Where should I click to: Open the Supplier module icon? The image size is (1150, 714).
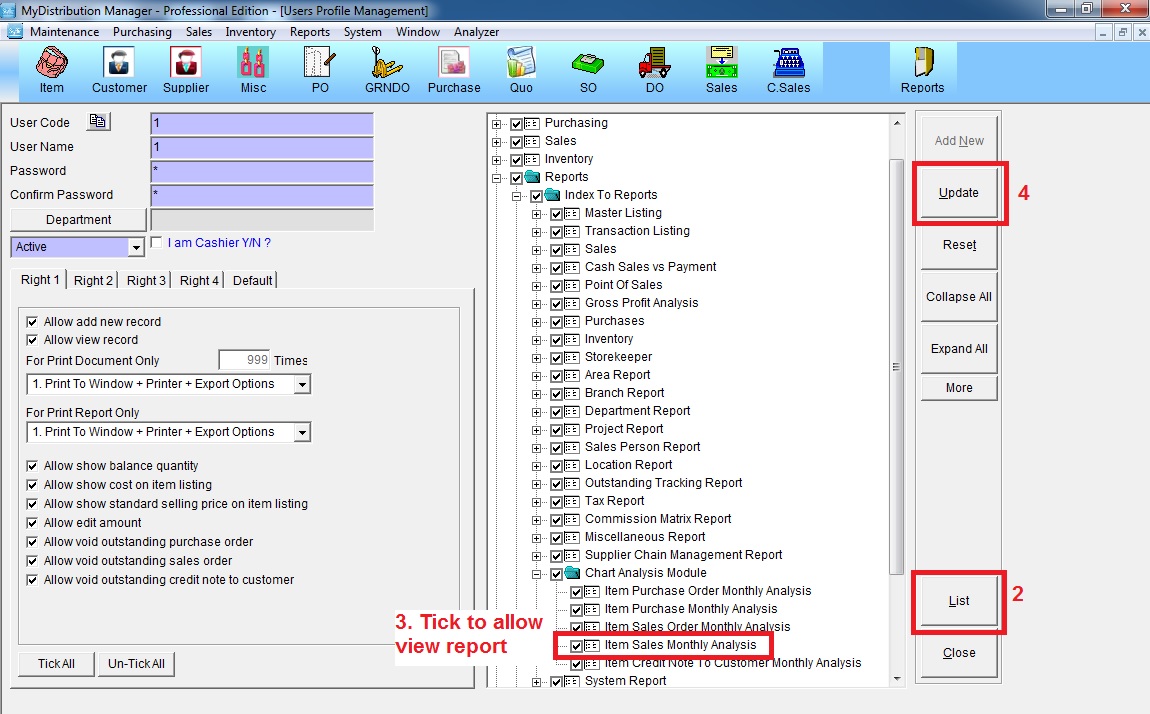click(x=186, y=69)
